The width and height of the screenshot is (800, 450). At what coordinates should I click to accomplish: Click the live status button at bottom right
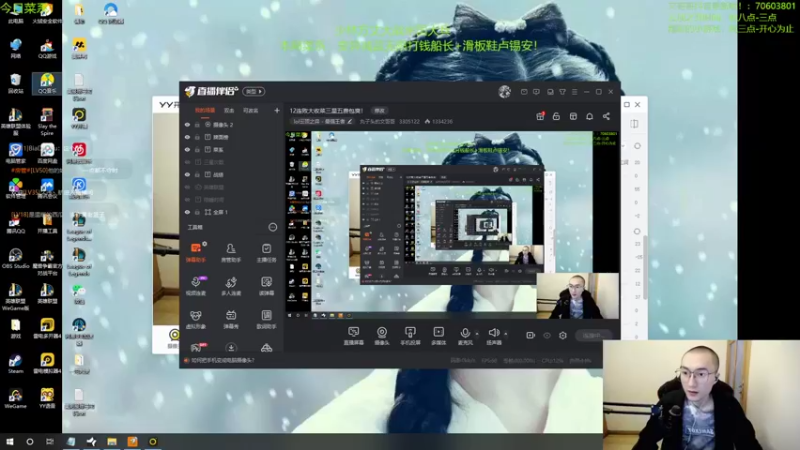[592, 335]
